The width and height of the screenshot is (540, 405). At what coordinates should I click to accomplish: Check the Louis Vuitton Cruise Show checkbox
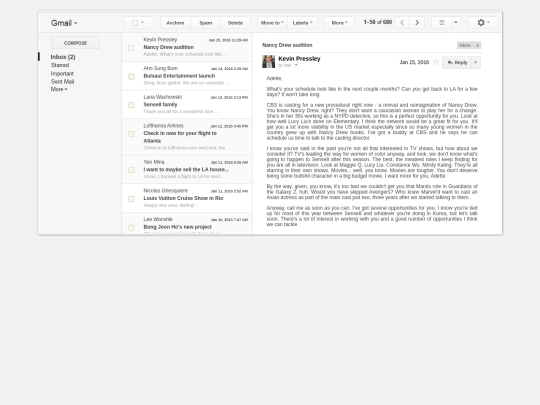coord(131,199)
